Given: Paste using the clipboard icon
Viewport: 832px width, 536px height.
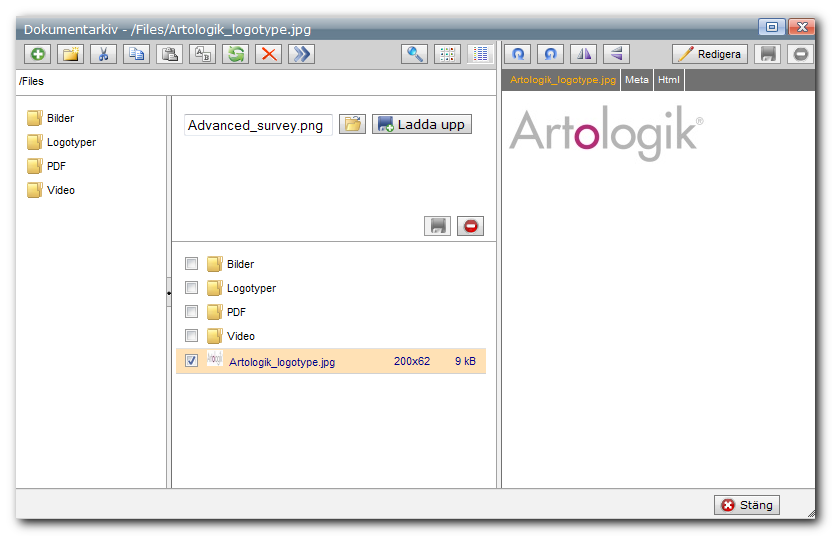Looking at the screenshot, I should point(169,54).
